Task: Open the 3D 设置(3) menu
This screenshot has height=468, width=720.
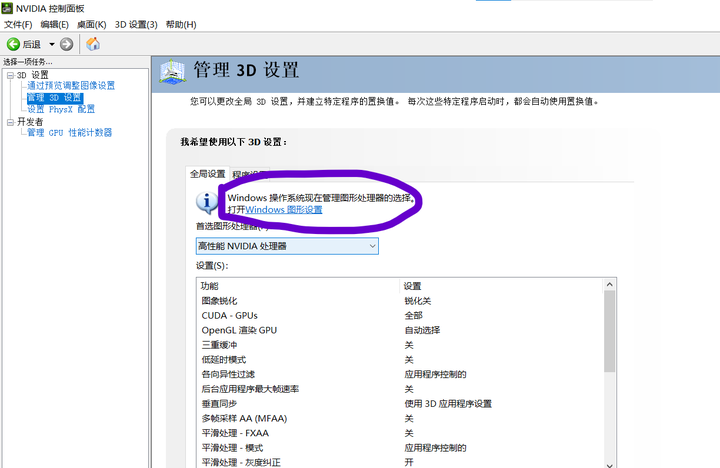Action: coord(136,25)
